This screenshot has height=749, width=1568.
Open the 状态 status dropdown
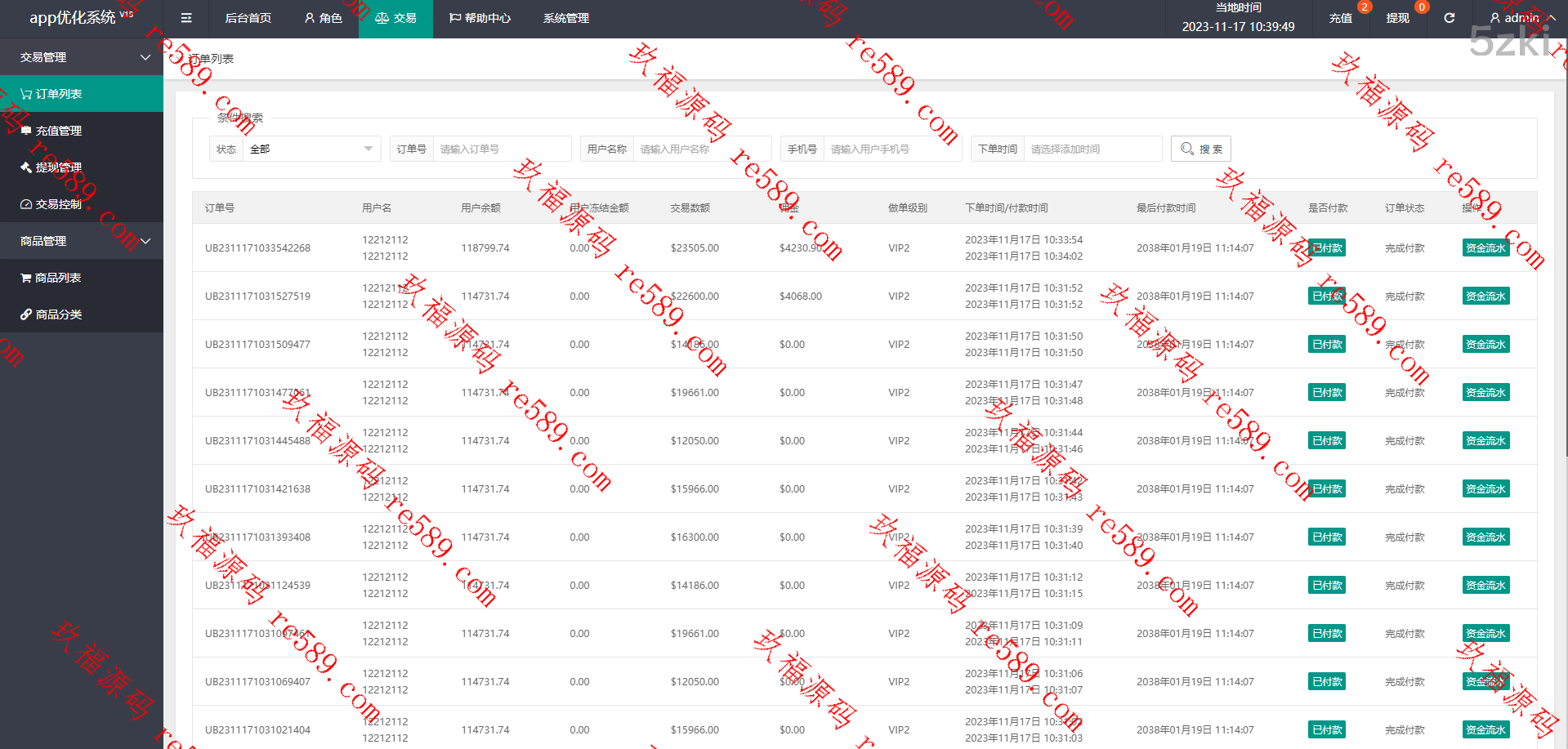(x=310, y=149)
